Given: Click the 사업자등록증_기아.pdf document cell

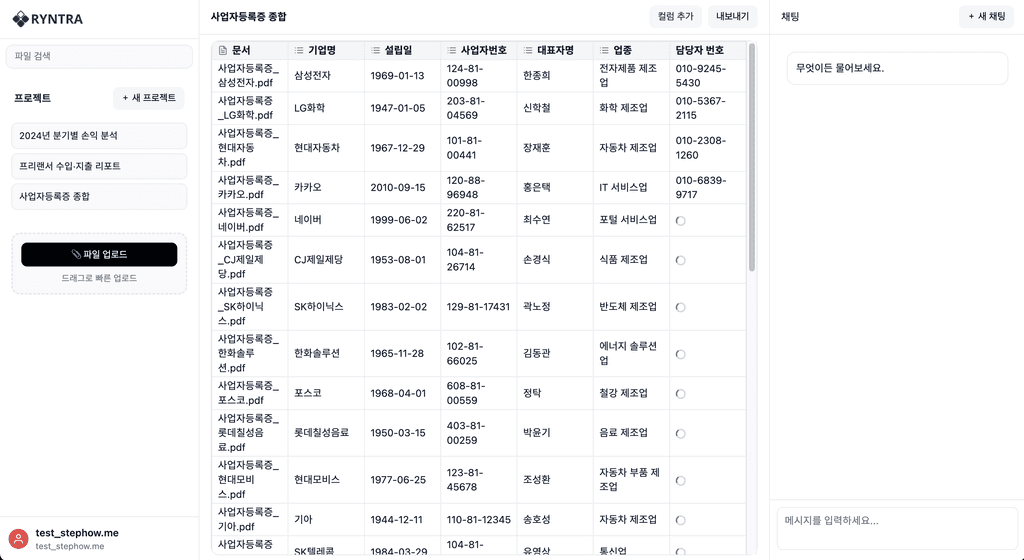Looking at the screenshot, I should (x=249, y=520).
